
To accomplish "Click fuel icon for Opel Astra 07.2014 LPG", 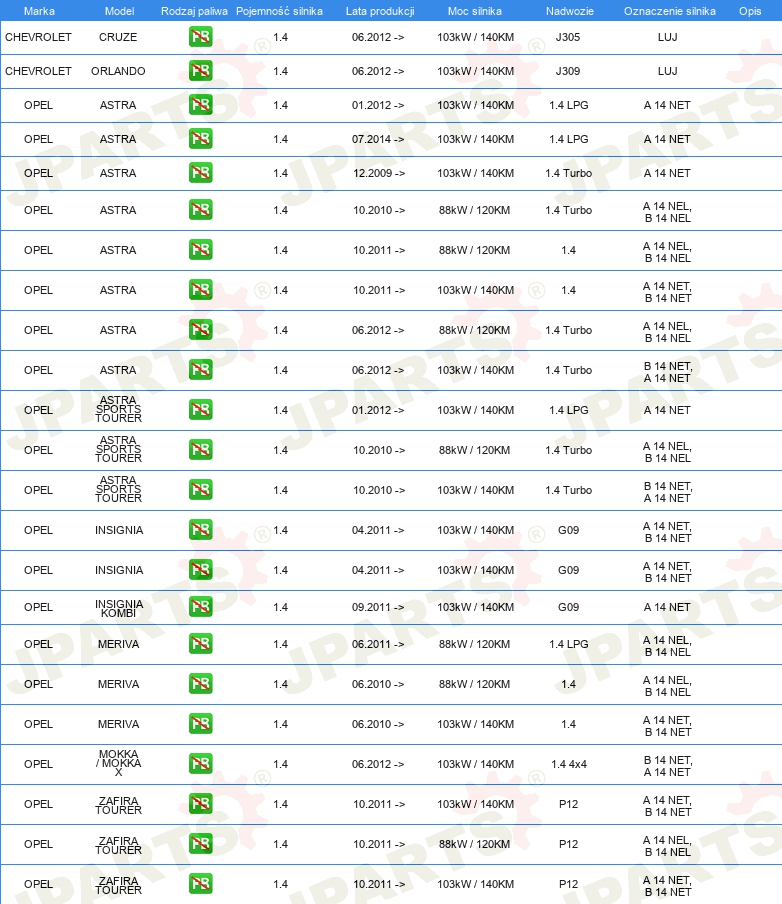I will coord(201,139).
